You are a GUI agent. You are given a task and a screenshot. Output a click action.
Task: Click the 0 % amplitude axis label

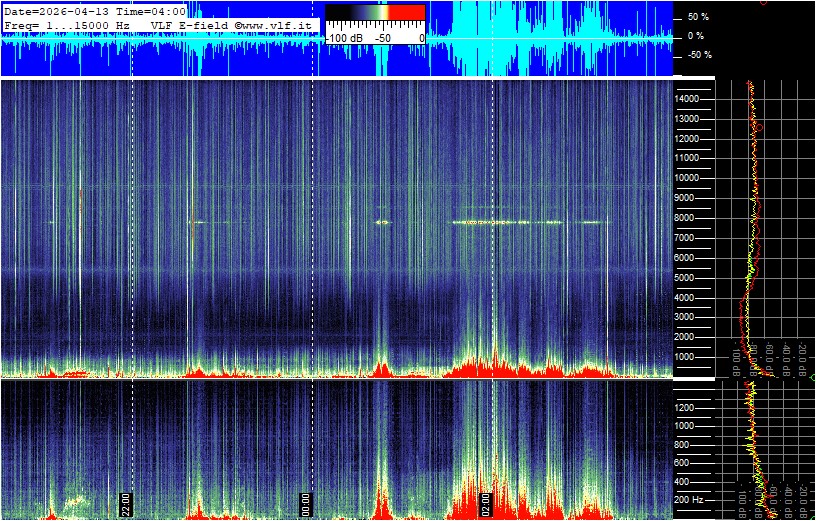tap(698, 36)
